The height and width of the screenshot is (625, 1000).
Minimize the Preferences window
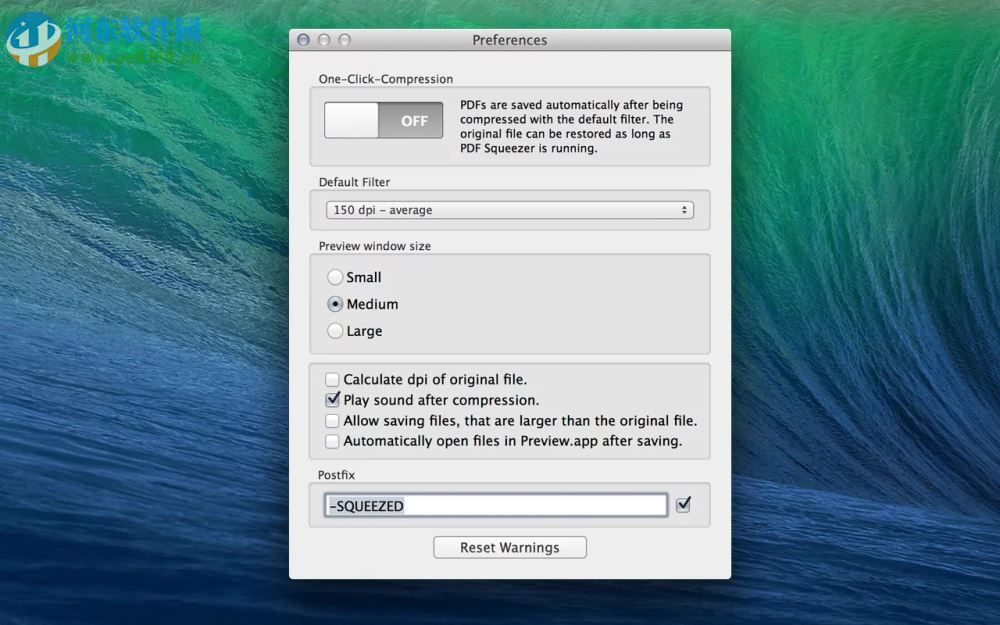(x=323, y=39)
